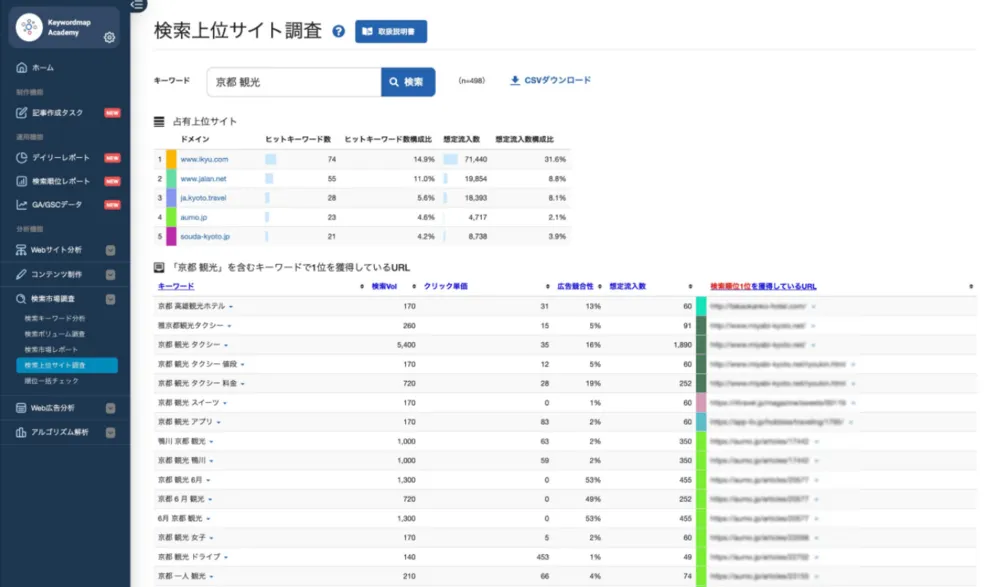
Task: Click the ホーム house icon
Action: pyautogui.click(x=21, y=68)
